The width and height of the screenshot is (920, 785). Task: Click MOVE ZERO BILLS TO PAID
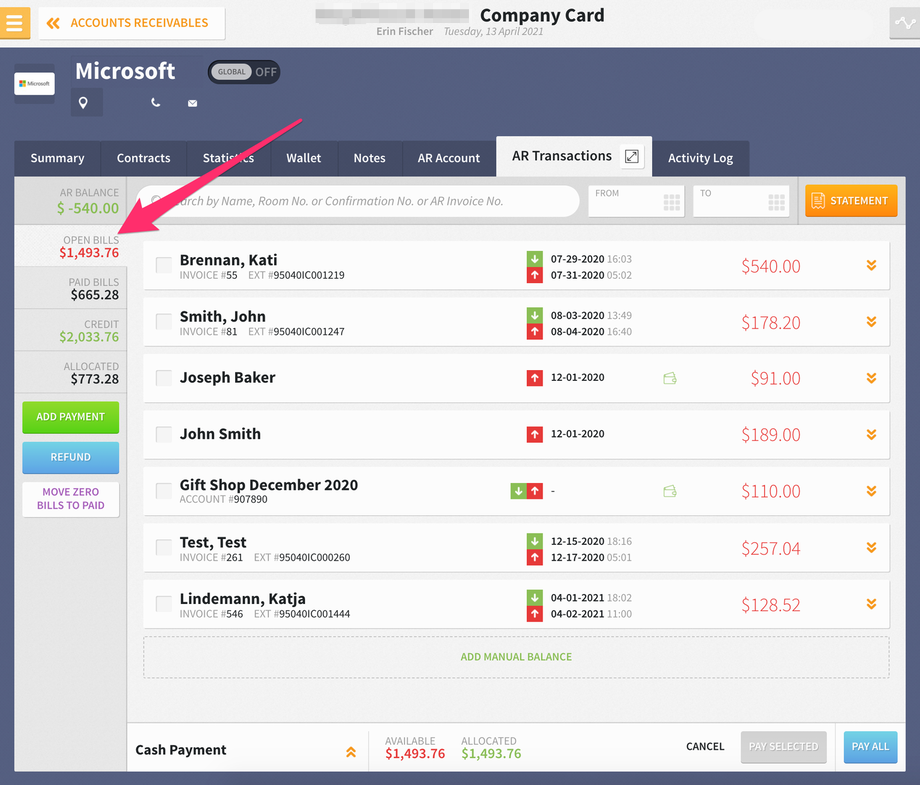point(70,499)
